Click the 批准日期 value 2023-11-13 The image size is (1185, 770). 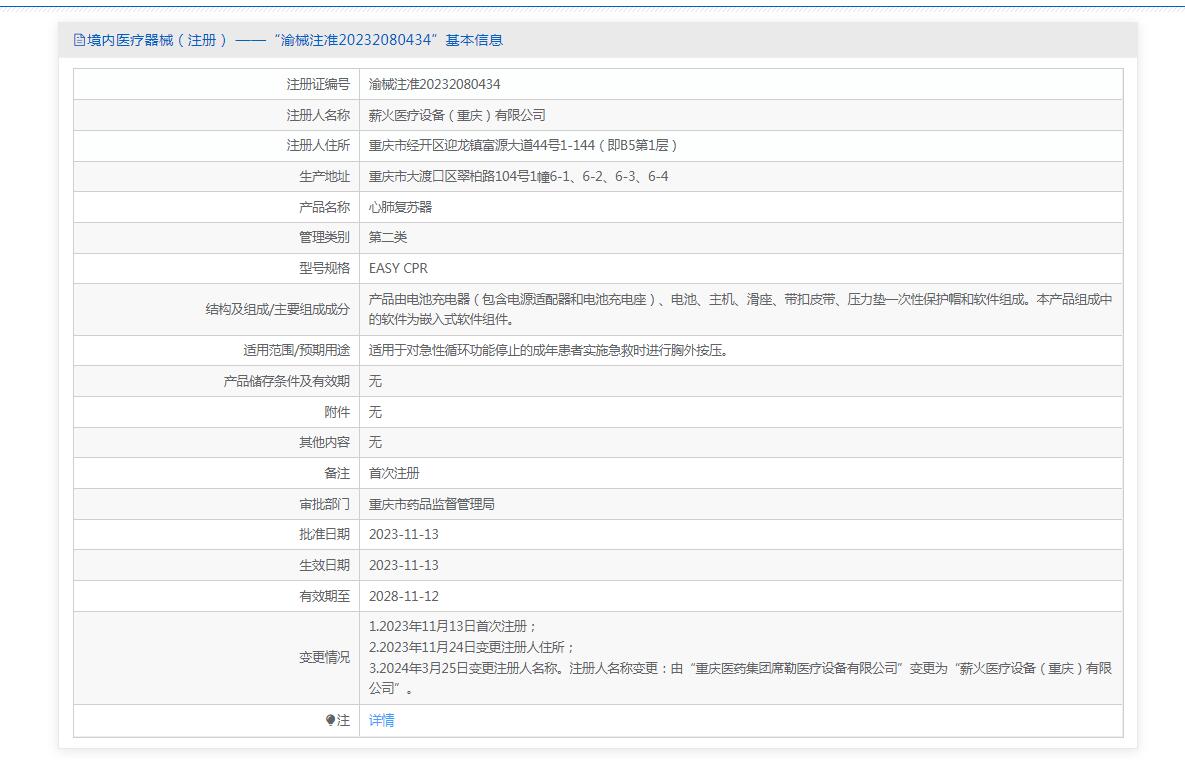pos(403,534)
